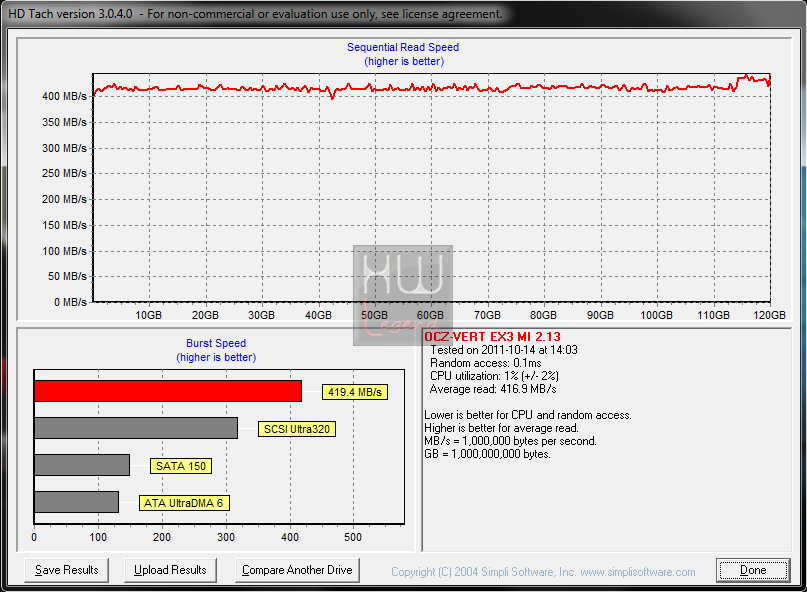The height and width of the screenshot is (592, 807).
Task: Click the Tested on 2011-10-14 line
Action: 504,350
